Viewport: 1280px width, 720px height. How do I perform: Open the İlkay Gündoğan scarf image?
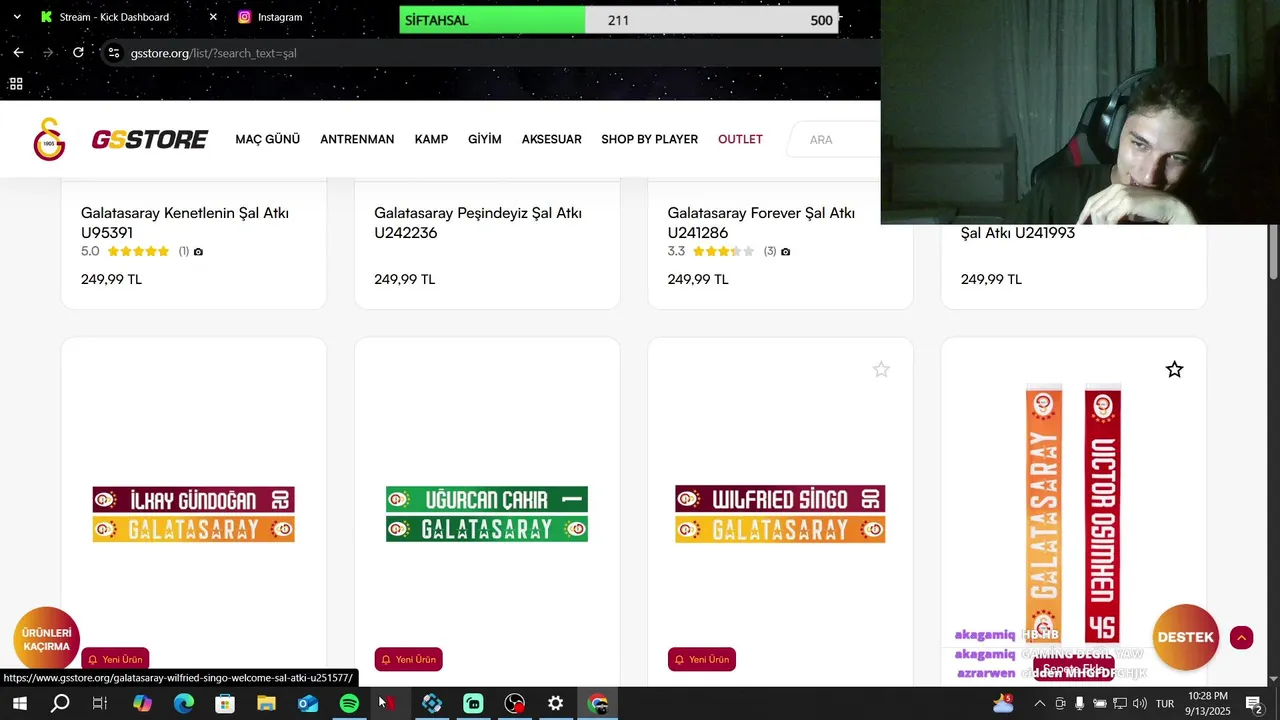pyautogui.click(x=194, y=514)
